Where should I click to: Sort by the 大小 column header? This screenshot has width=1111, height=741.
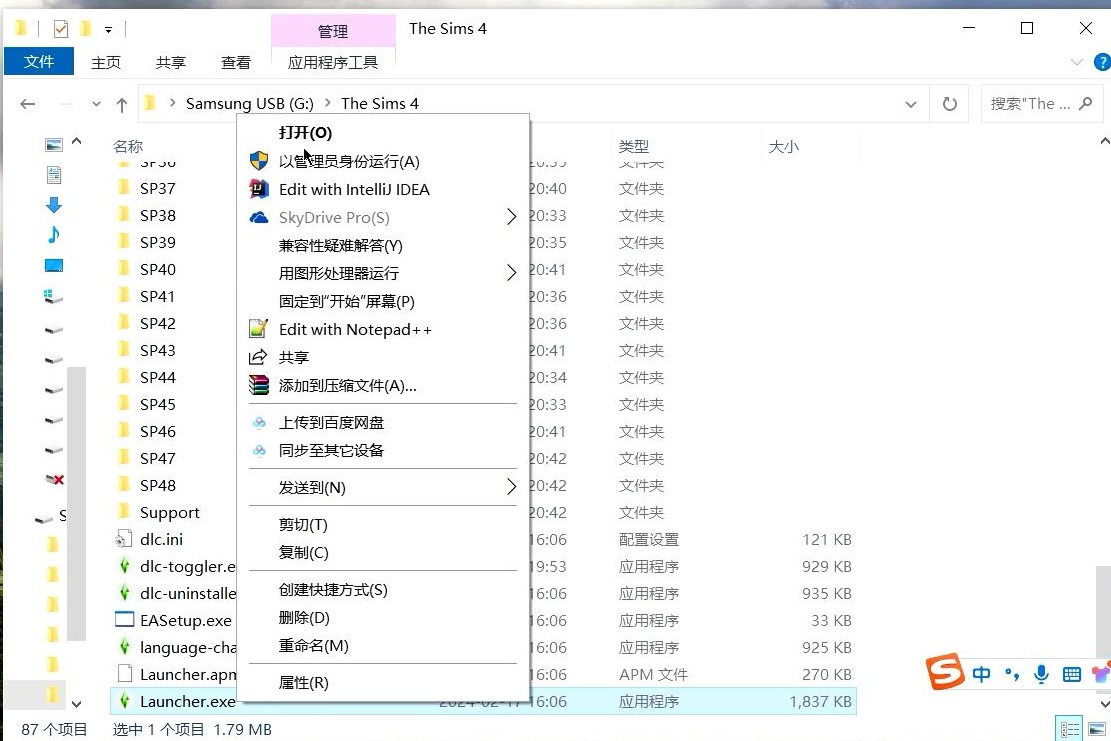tap(784, 146)
